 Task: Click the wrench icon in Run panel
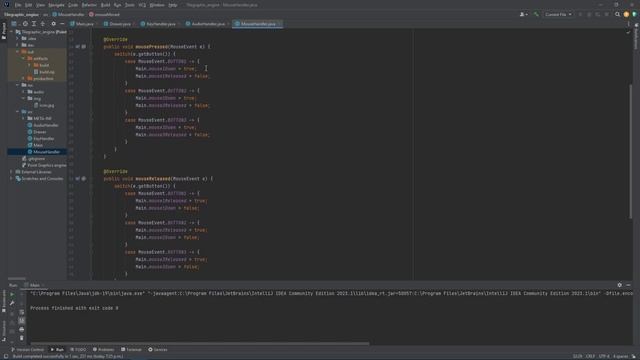[x=12, y=303]
